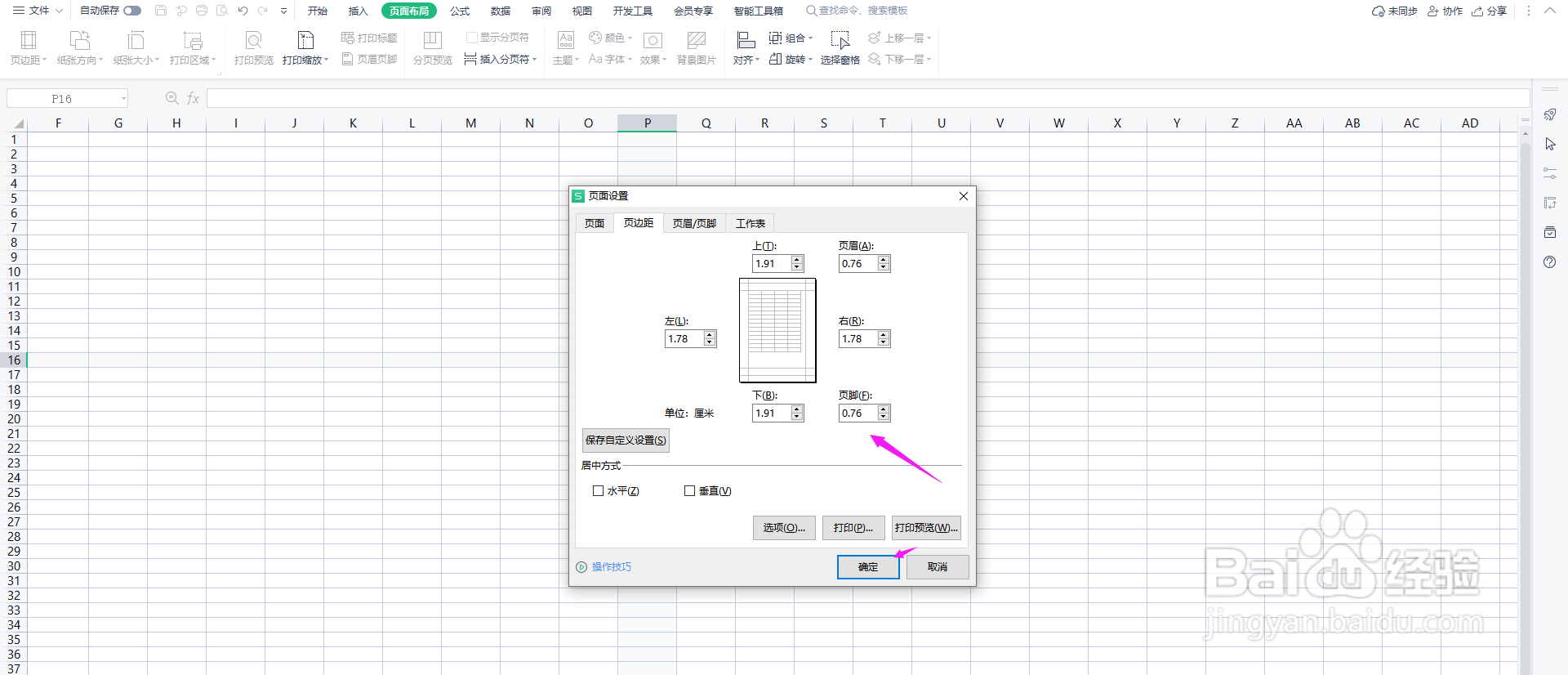Open the 效果 effects tool

point(653,47)
